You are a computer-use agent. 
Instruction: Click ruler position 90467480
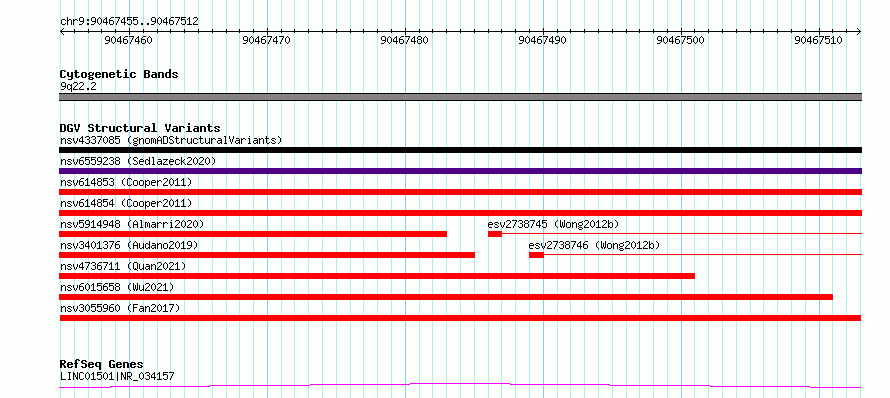pos(405,40)
